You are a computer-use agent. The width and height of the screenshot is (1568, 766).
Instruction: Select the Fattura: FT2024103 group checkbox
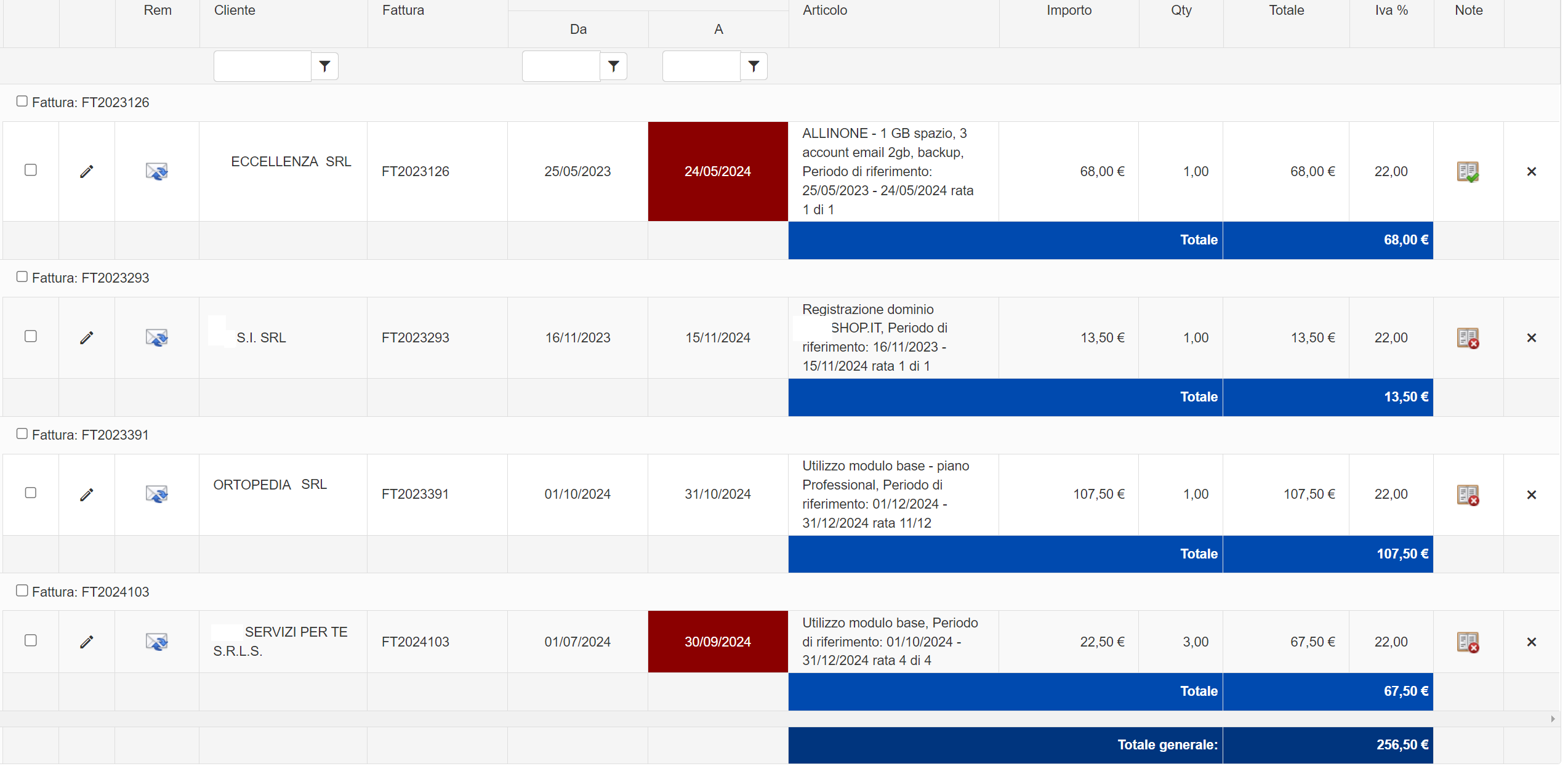pos(22,591)
